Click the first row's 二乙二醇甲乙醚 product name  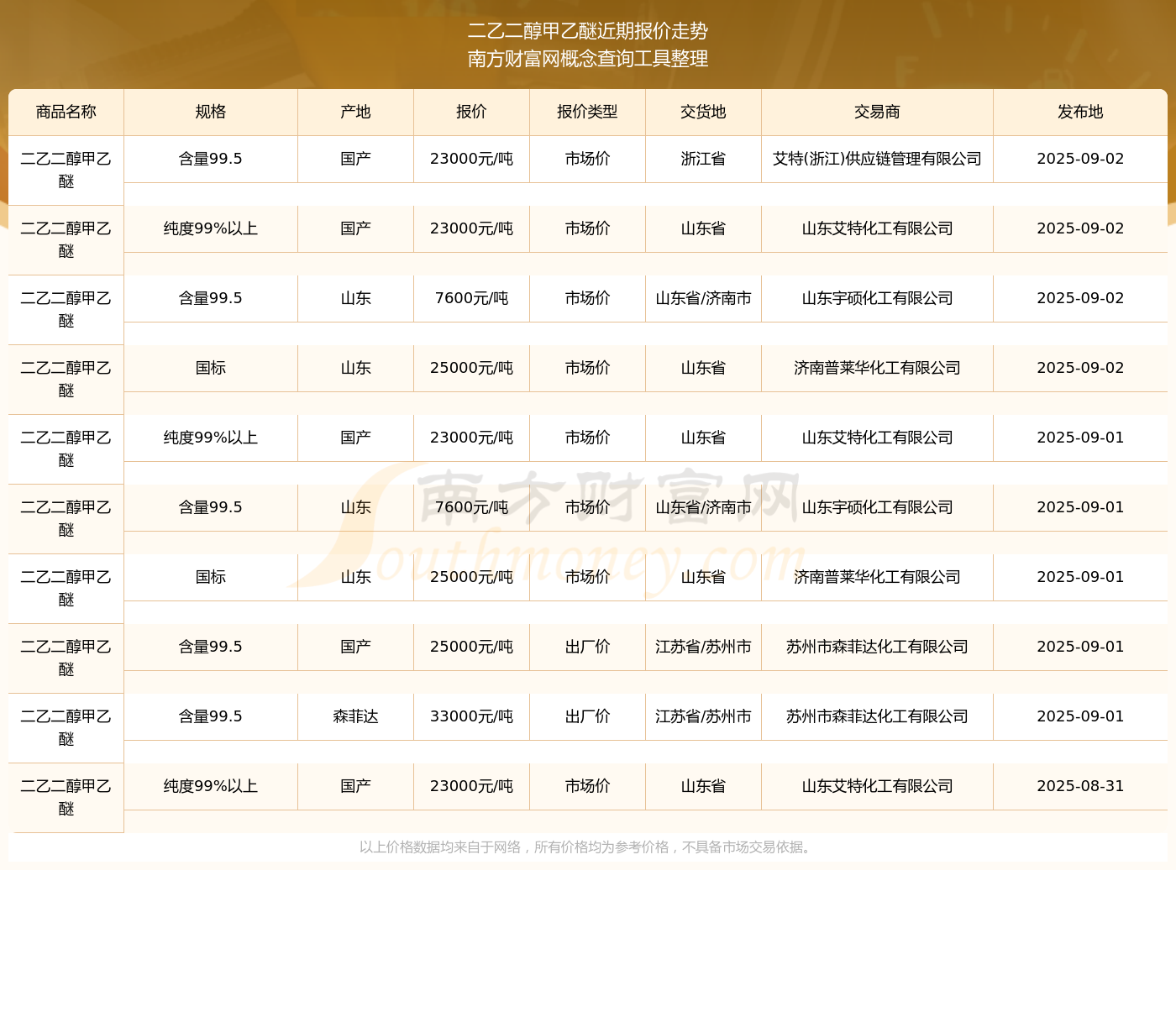66,170
